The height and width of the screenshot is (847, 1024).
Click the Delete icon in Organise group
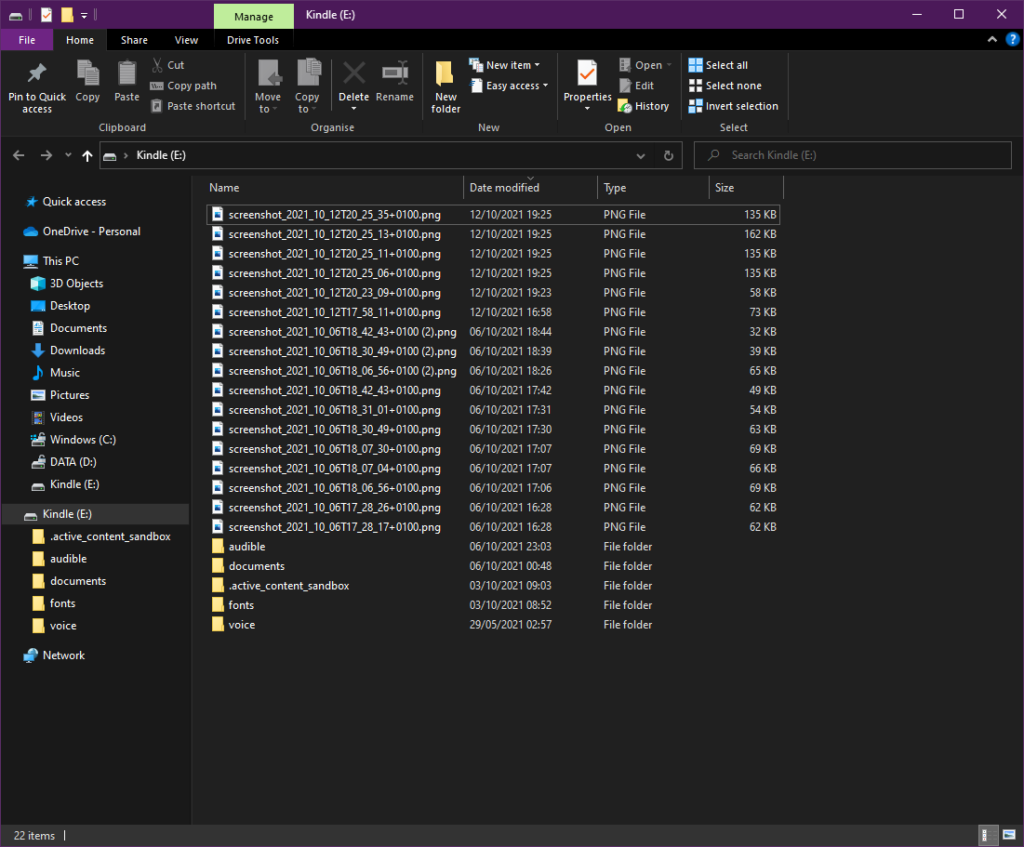click(354, 73)
